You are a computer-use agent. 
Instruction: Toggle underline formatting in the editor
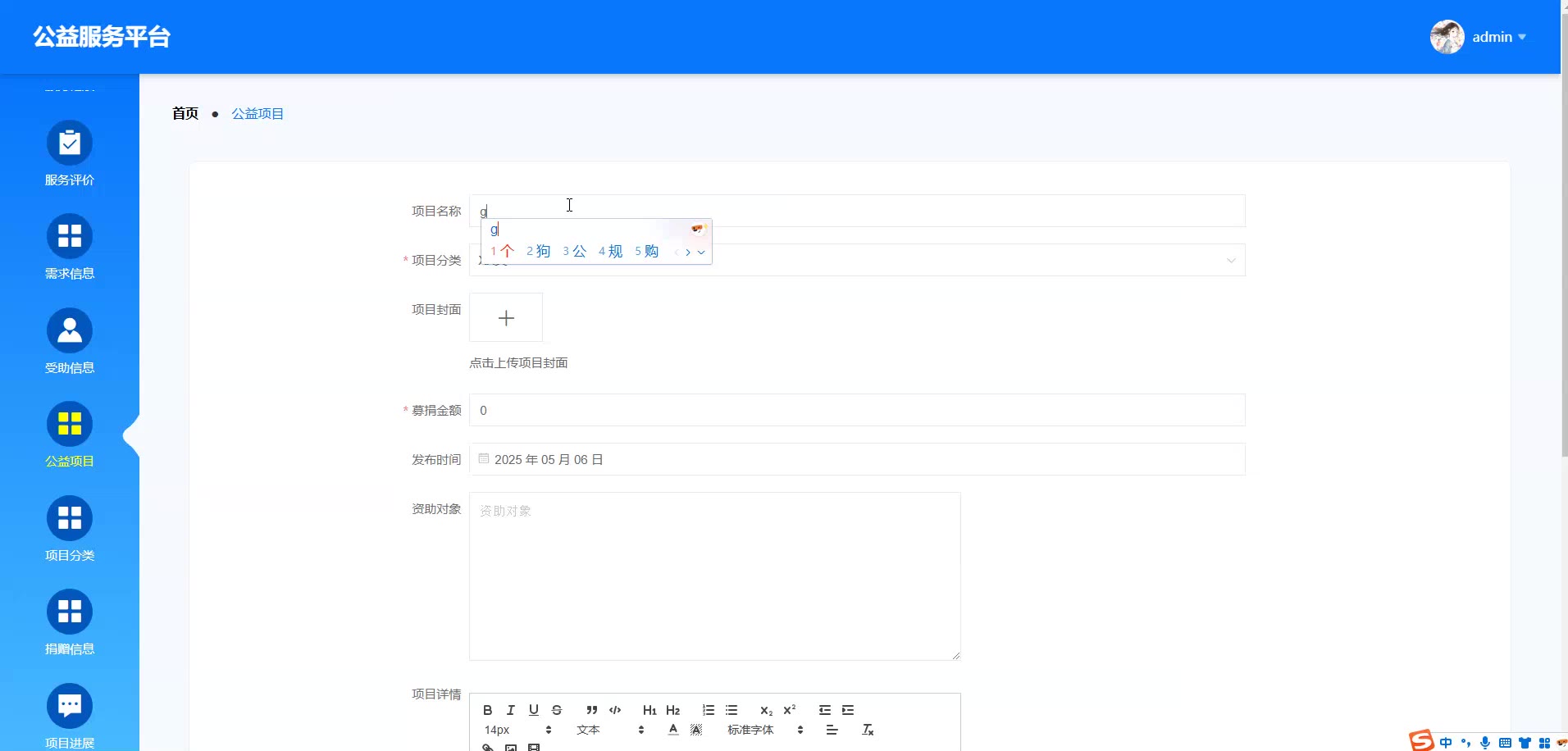[534, 710]
